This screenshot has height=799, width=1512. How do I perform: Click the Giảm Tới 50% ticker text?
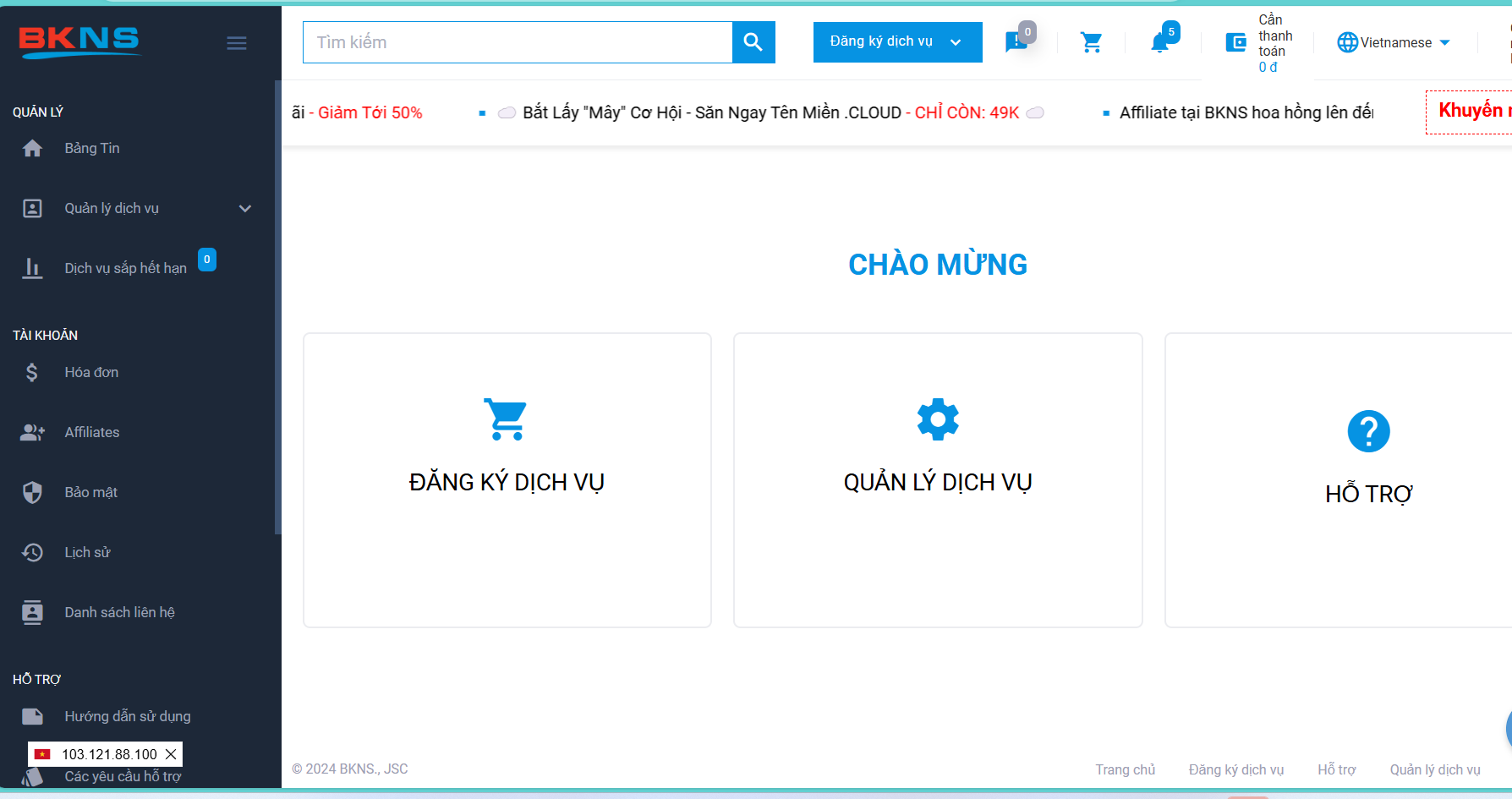pyautogui.click(x=370, y=112)
